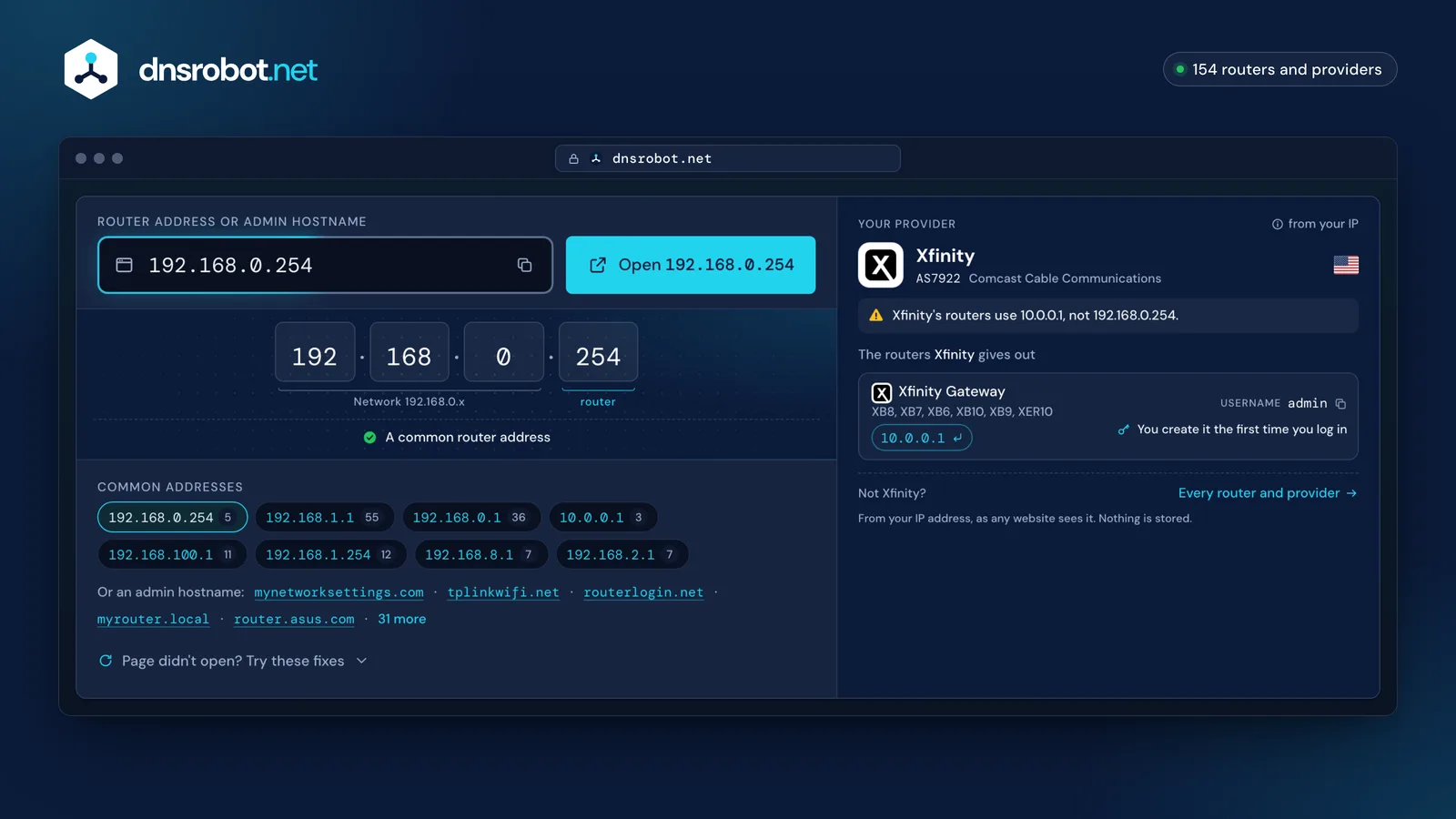The image size is (1456, 819).
Task: Click the US flag icon
Action: (x=1346, y=265)
